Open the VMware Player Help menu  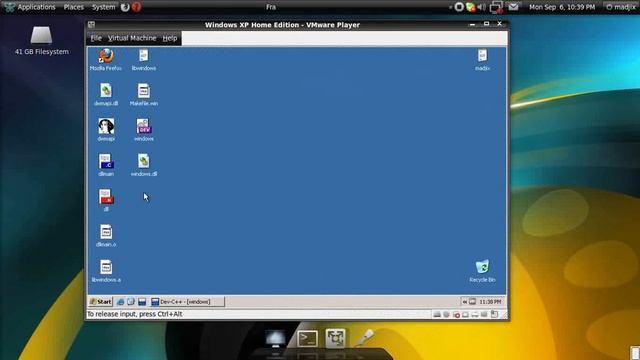pyautogui.click(x=170, y=38)
